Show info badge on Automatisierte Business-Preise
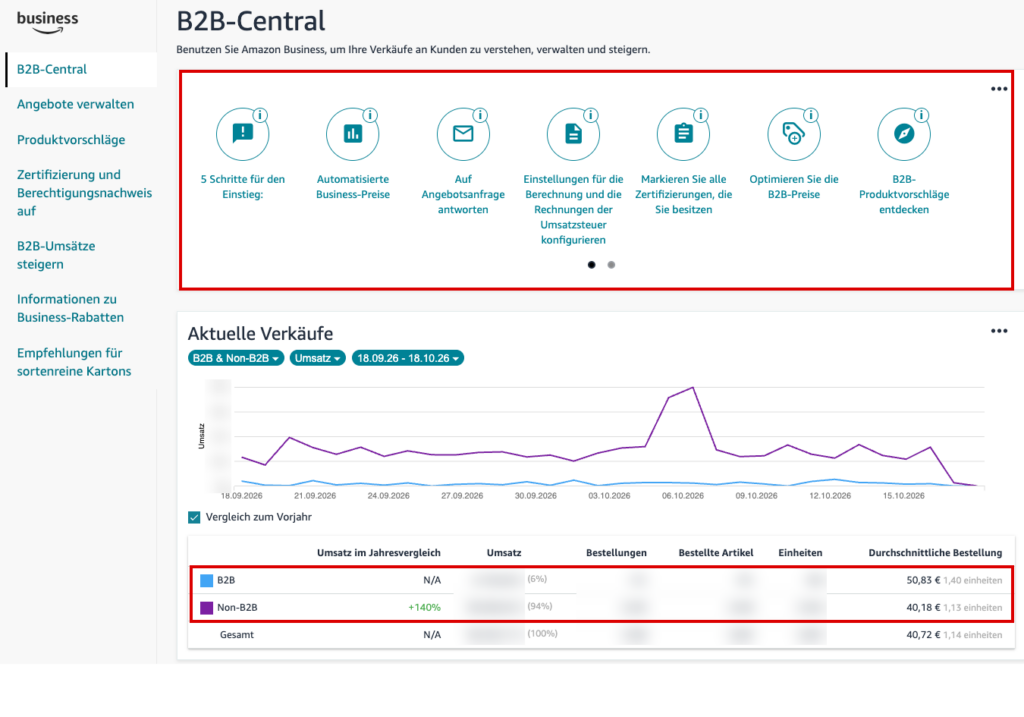The image size is (1024, 717). tap(370, 115)
